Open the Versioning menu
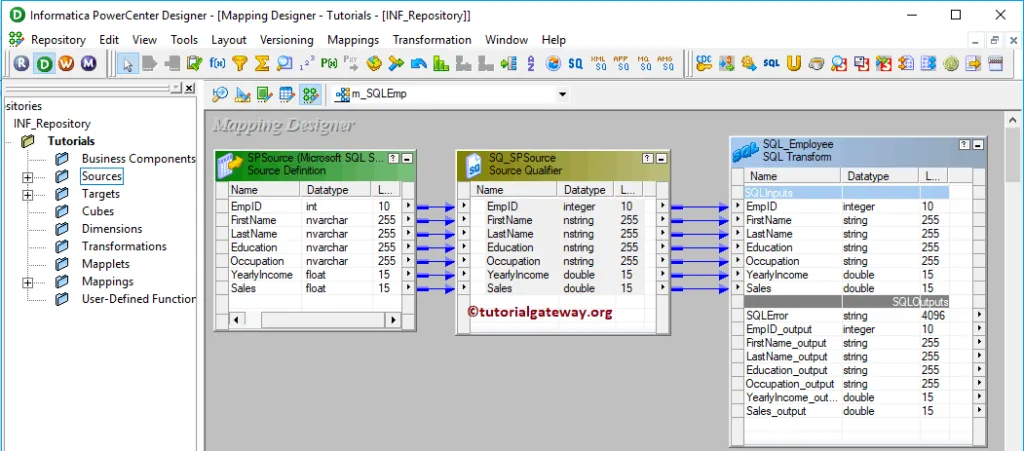The height and width of the screenshot is (451, 1024). coord(287,40)
